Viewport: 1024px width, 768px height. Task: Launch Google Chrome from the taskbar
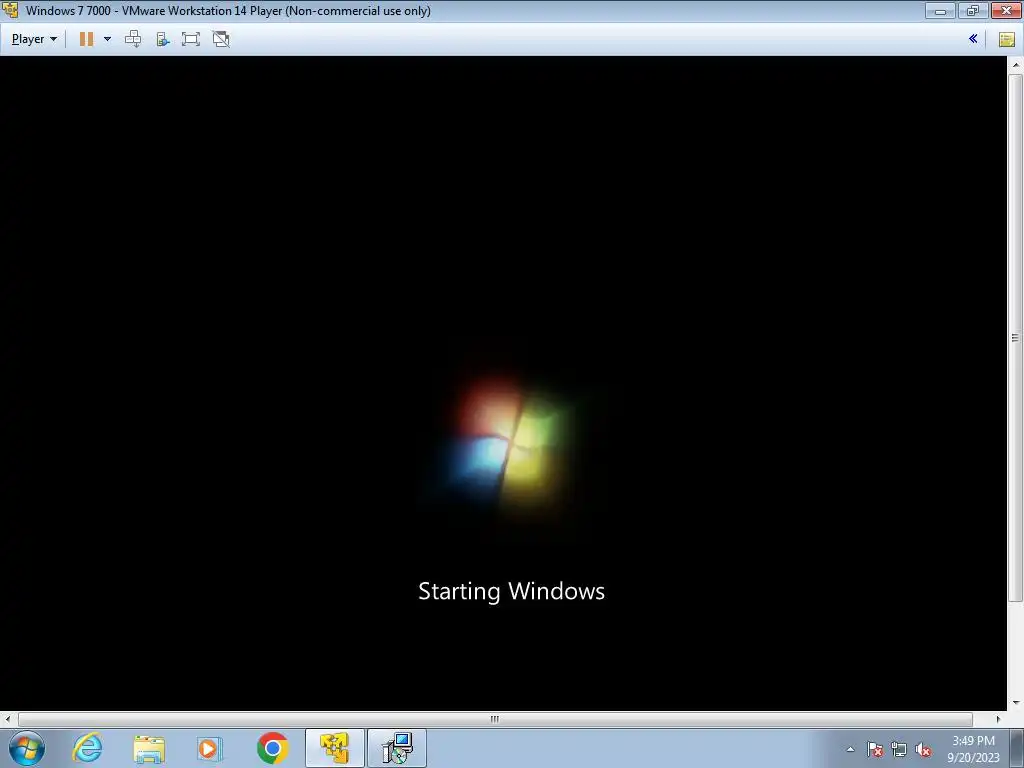pos(272,748)
